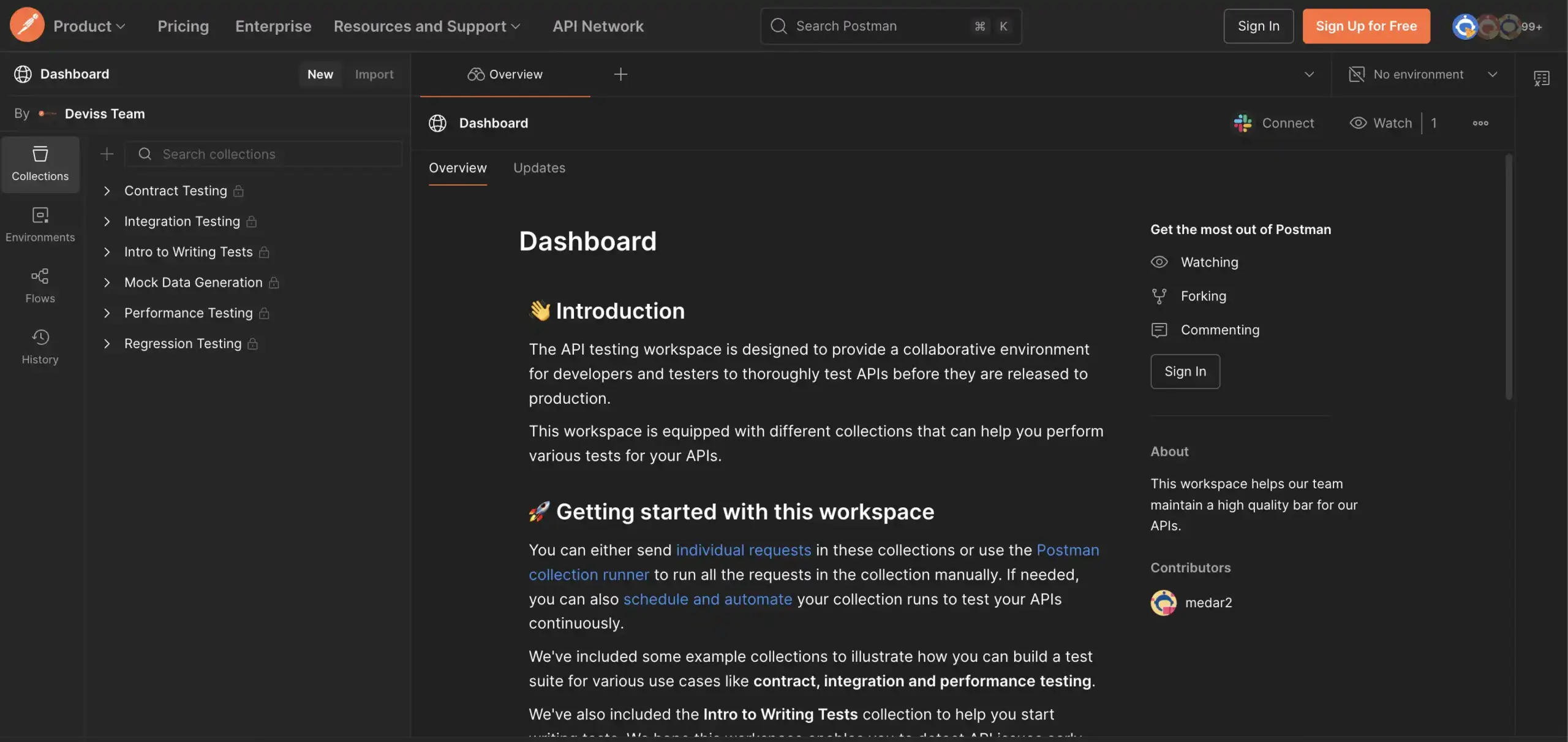Click the Commenting speech bubble icon
The image size is (1568, 742).
point(1159,330)
